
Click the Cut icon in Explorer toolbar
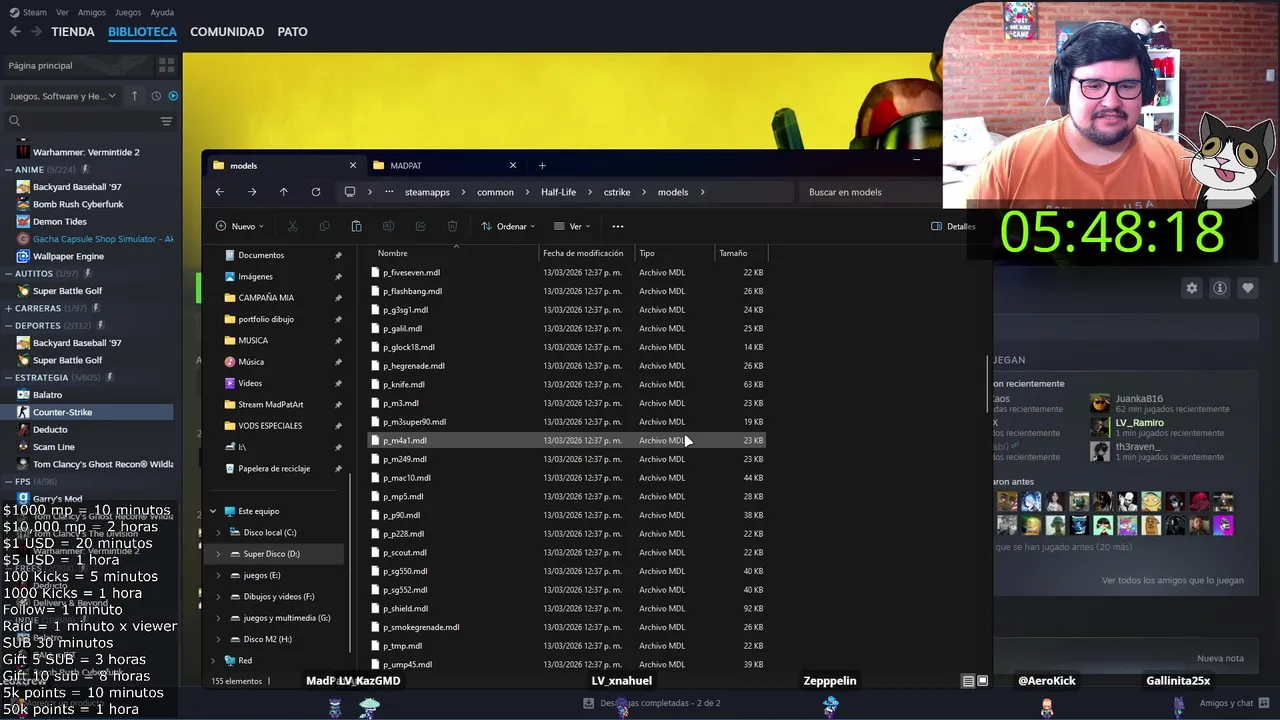point(292,226)
